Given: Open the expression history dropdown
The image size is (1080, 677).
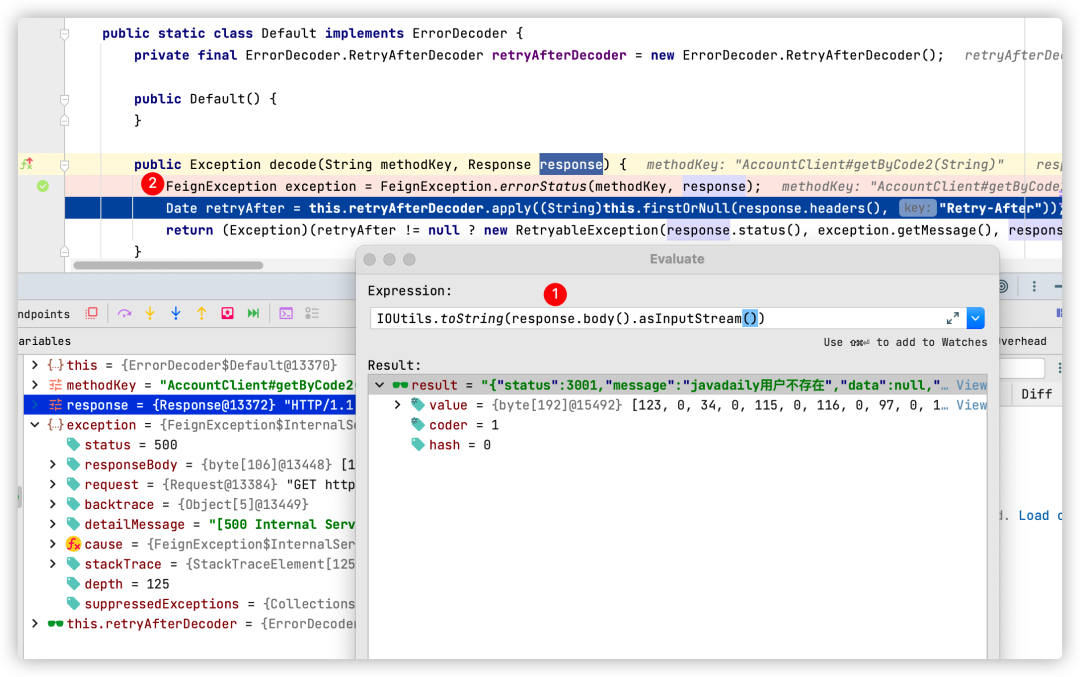Looking at the screenshot, I should coord(975,318).
